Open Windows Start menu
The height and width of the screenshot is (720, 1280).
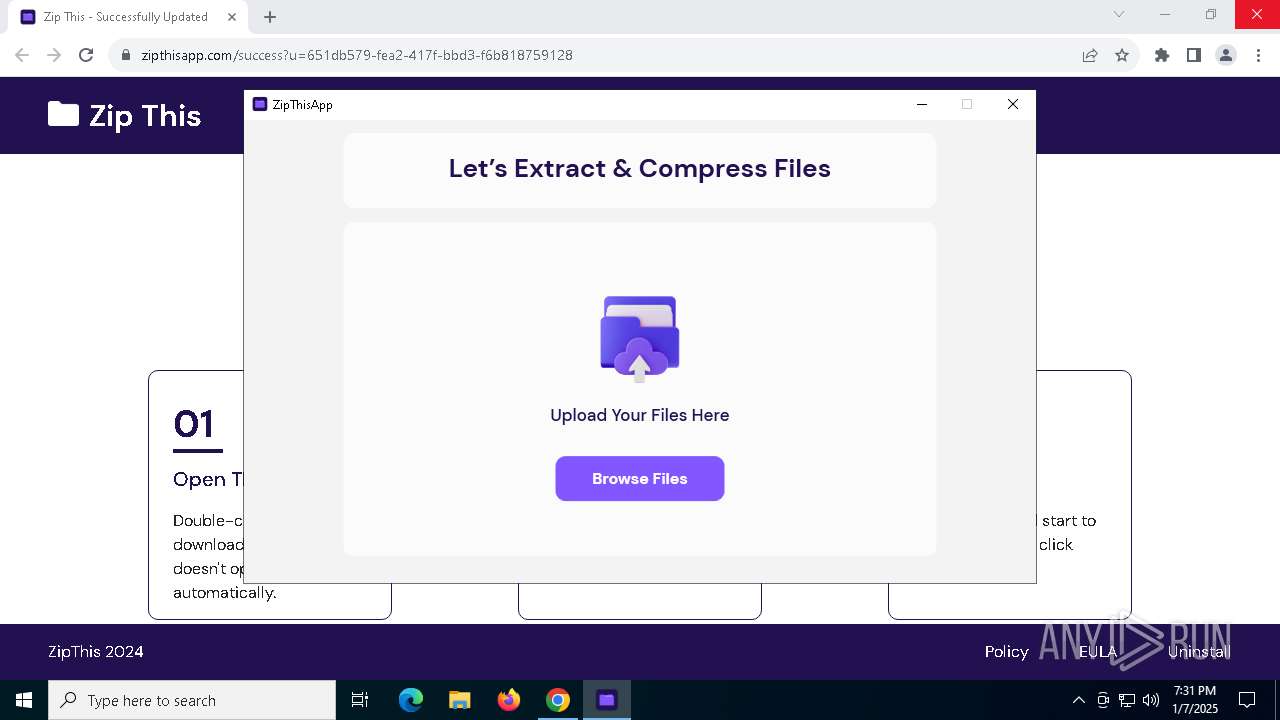coord(24,700)
